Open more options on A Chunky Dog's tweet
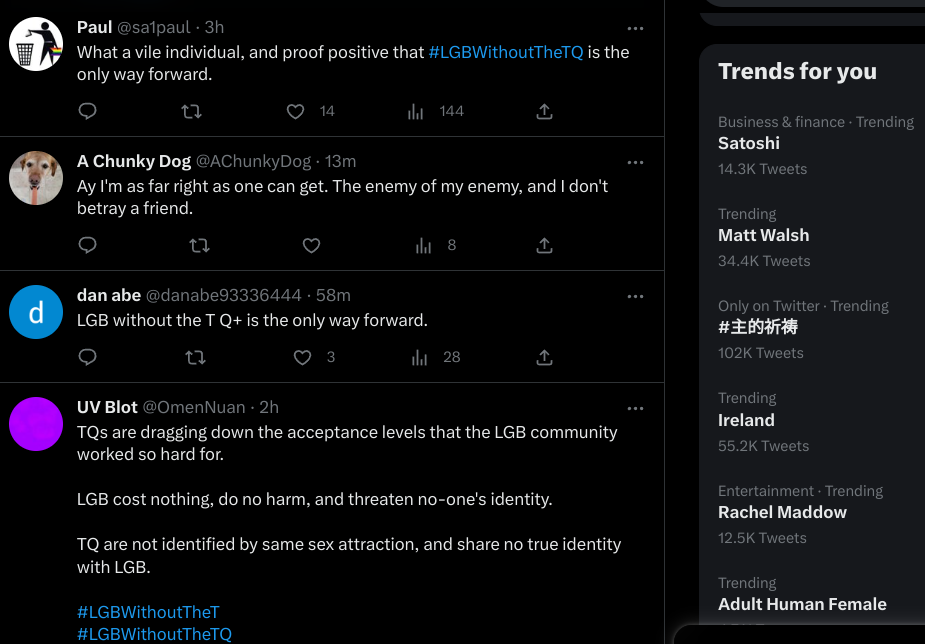The height and width of the screenshot is (644, 925). coord(635,162)
